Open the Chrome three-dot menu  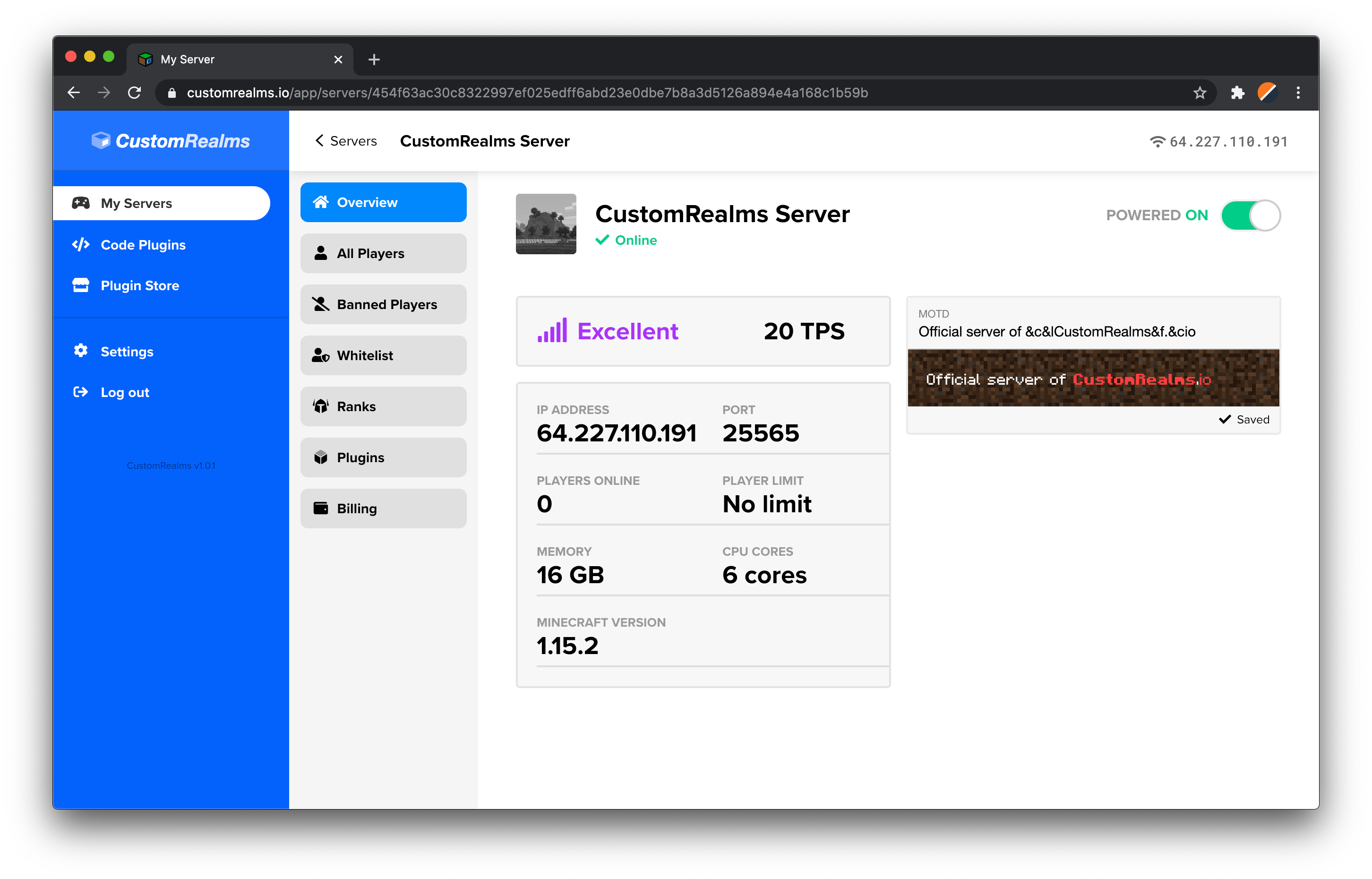coord(1298,93)
